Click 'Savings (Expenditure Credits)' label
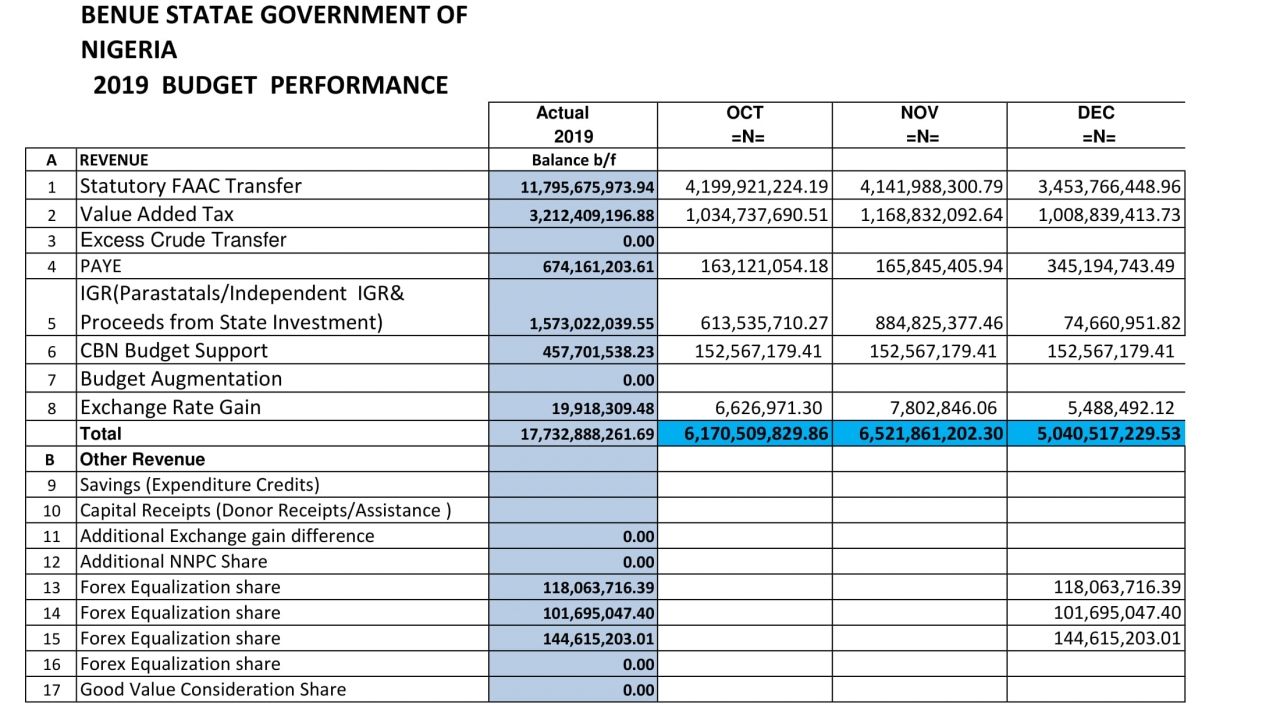Image resolution: width=1280 pixels, height=720 pixels. click(199, 485)
